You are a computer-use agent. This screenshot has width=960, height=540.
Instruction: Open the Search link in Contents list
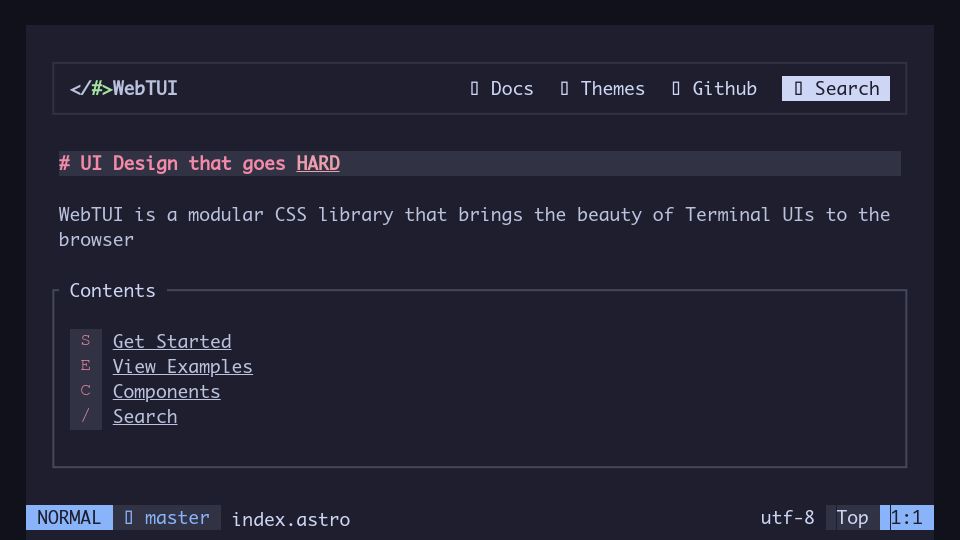tap(145, 416)
